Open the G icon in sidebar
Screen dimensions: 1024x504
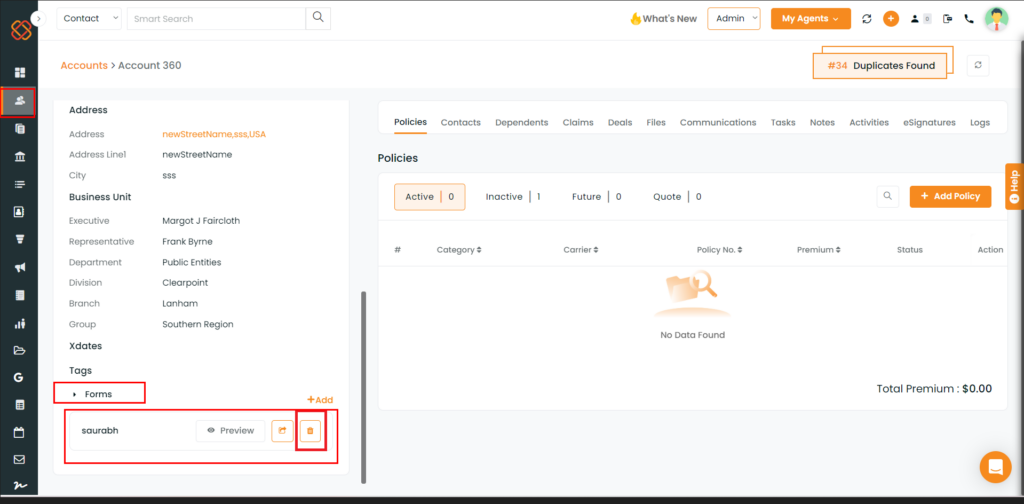click(x=20, y=377)
